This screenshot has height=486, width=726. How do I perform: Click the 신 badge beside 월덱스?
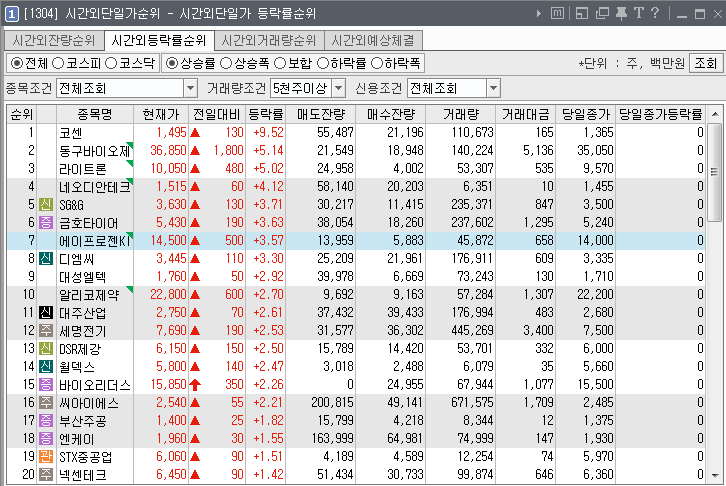pos(45,367)
